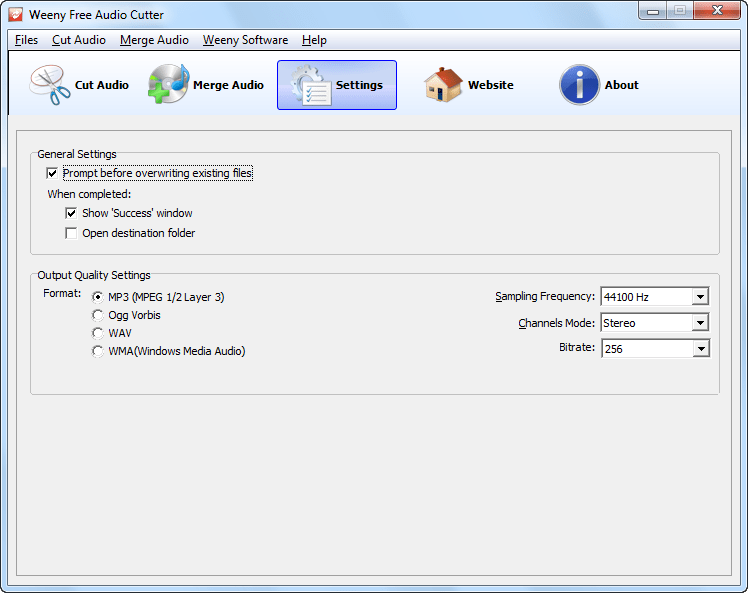Click the 'Channels Mode:' label
Viewport: 748px width, 593px height.
tap(557, 323)
